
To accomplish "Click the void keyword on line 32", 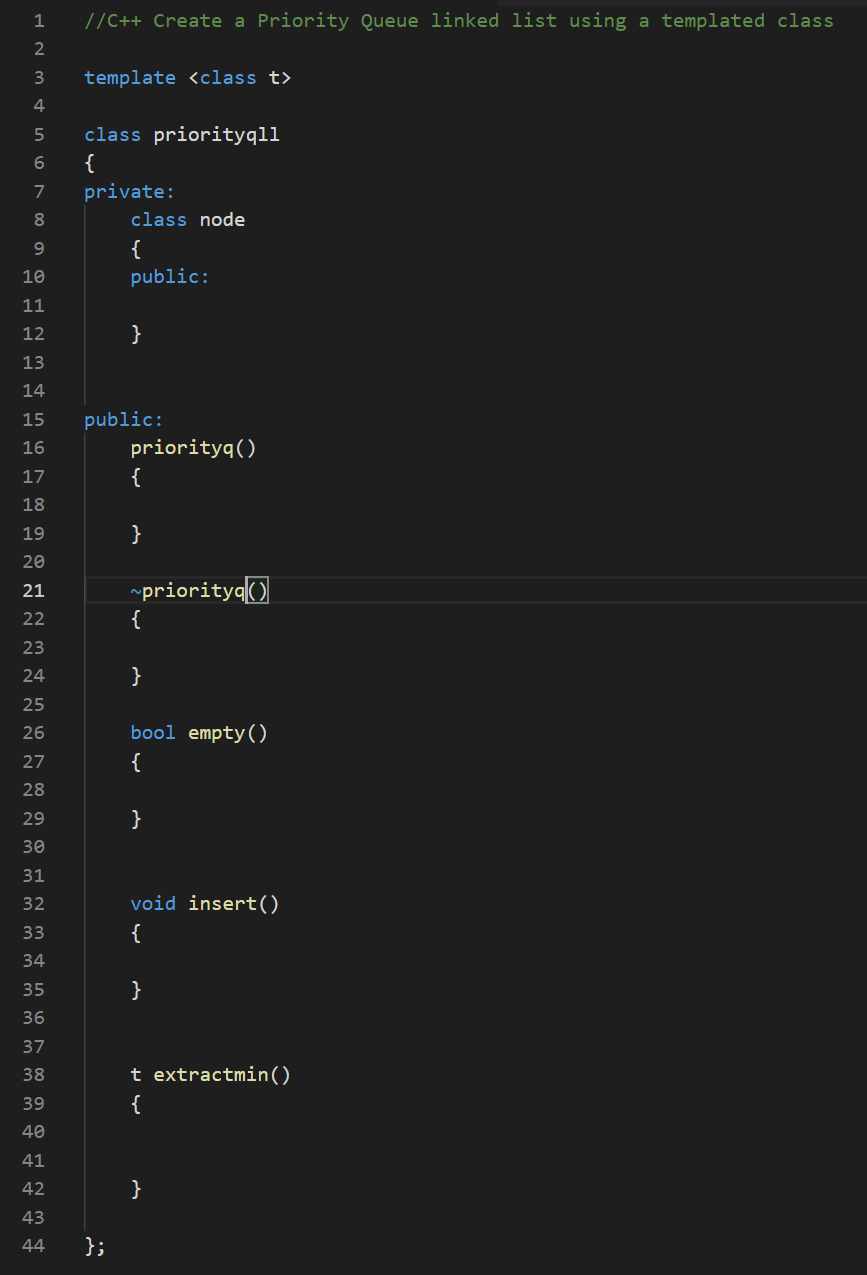I will (152, 903).
